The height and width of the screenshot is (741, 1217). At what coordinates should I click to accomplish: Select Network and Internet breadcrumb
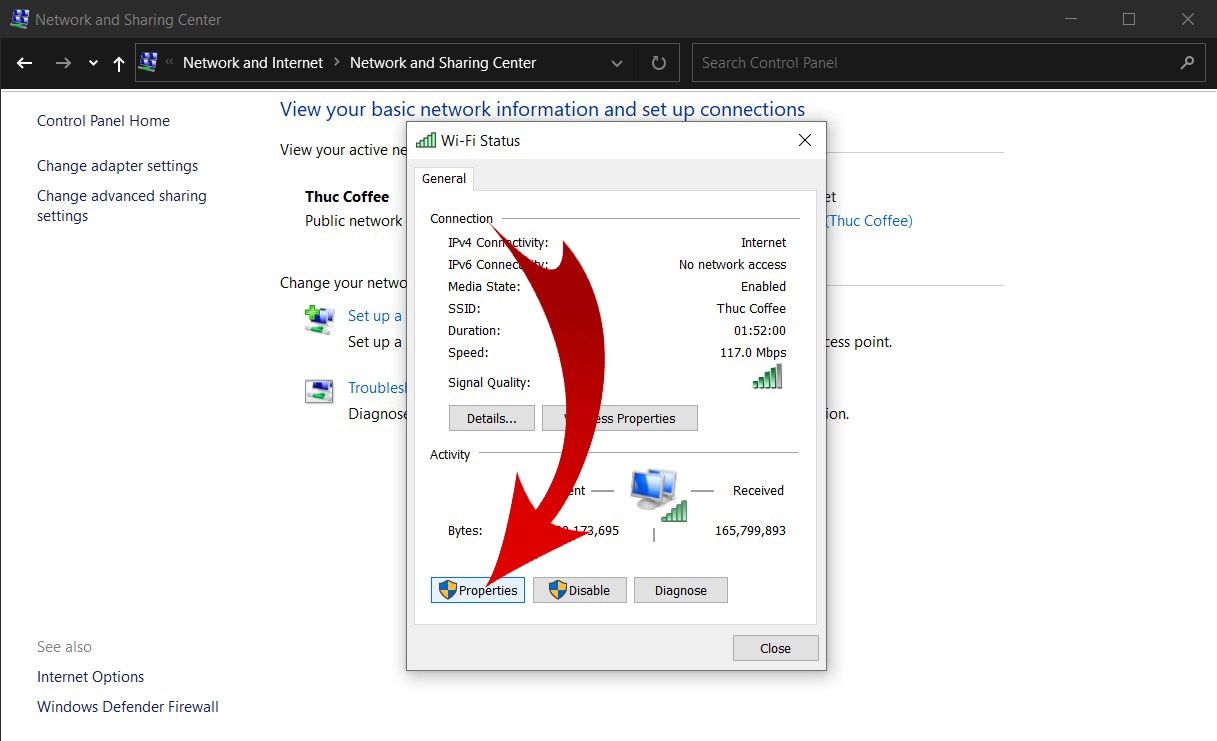pos(253,62)
